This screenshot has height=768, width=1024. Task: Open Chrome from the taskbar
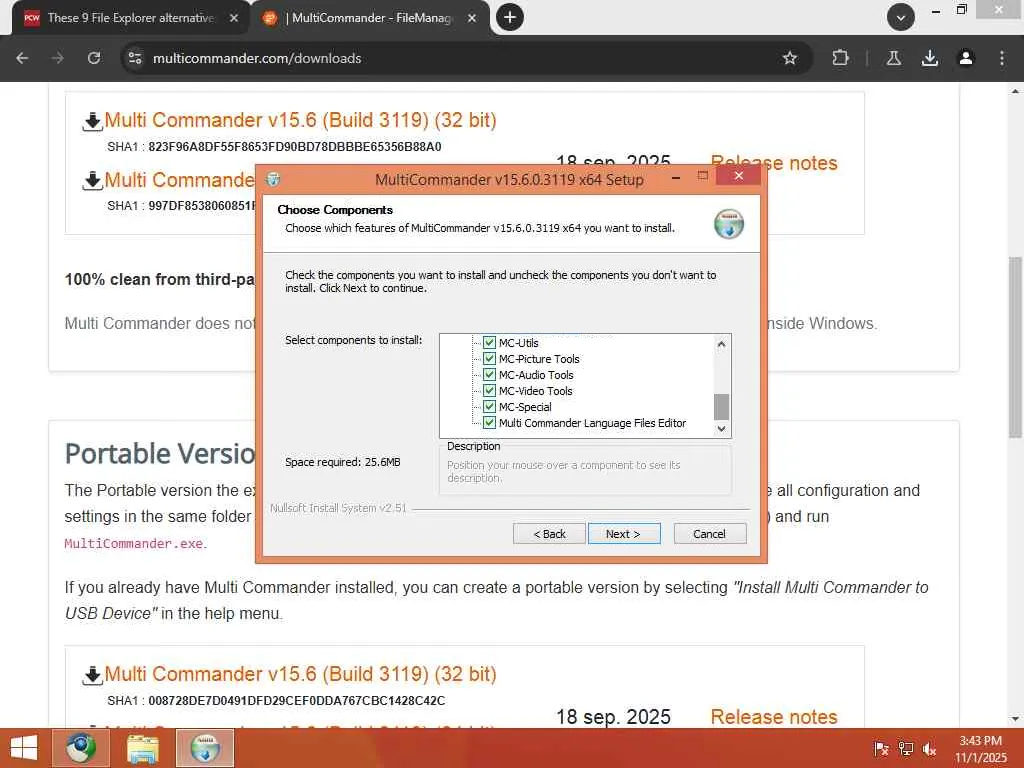point(80,748)
